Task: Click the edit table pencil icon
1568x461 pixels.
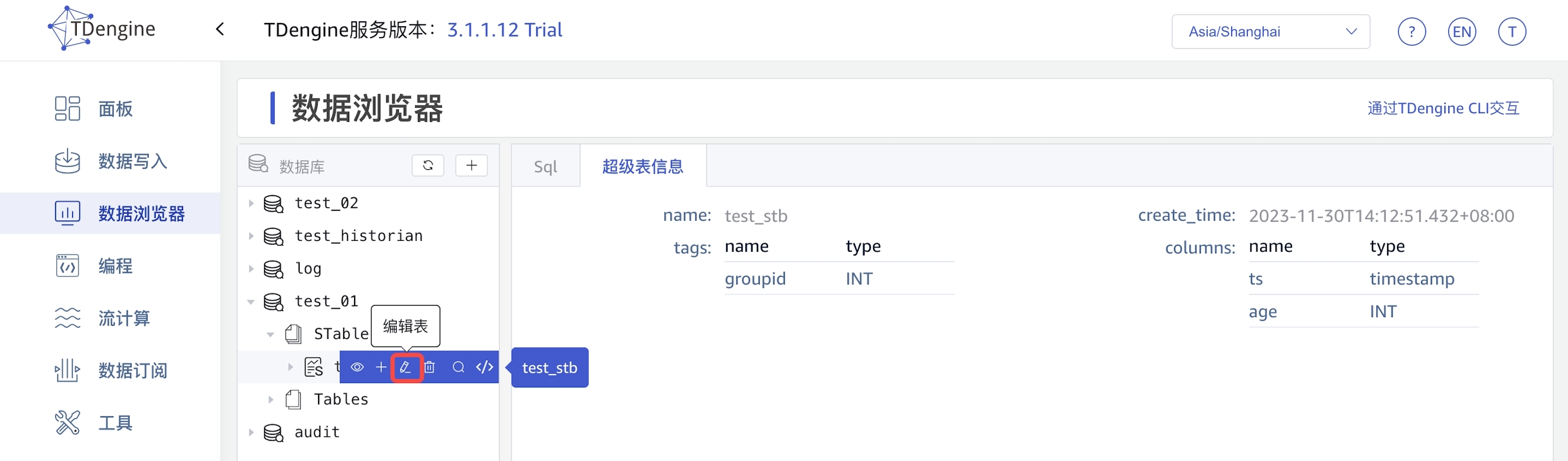Action: coord(405,367)
